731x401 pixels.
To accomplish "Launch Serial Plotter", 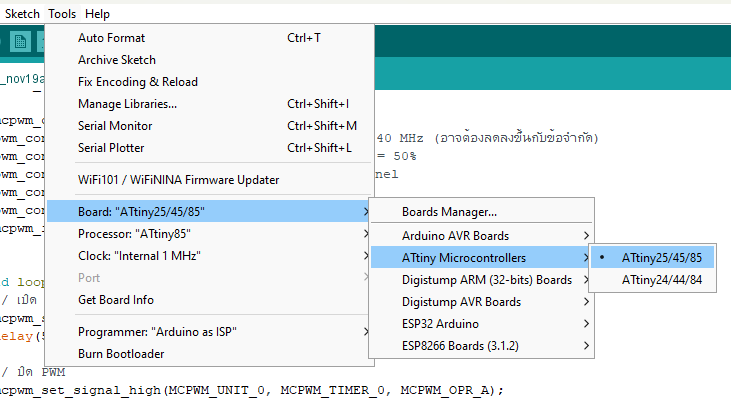I will 210,147.
